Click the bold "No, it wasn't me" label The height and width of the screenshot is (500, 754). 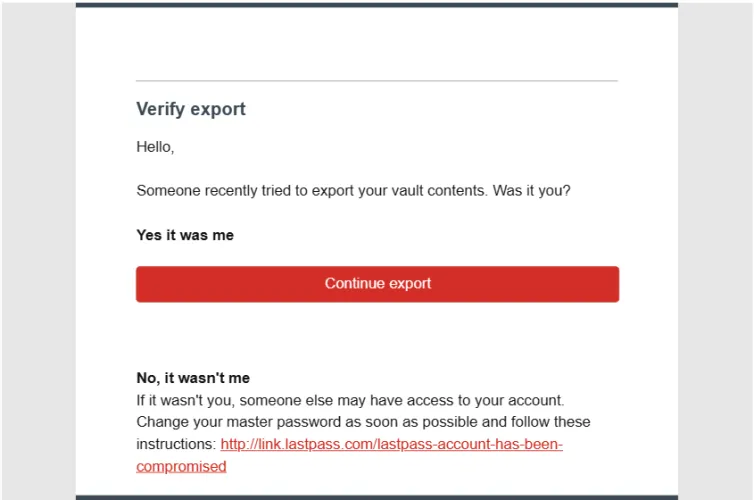click(x=193, y=378)
